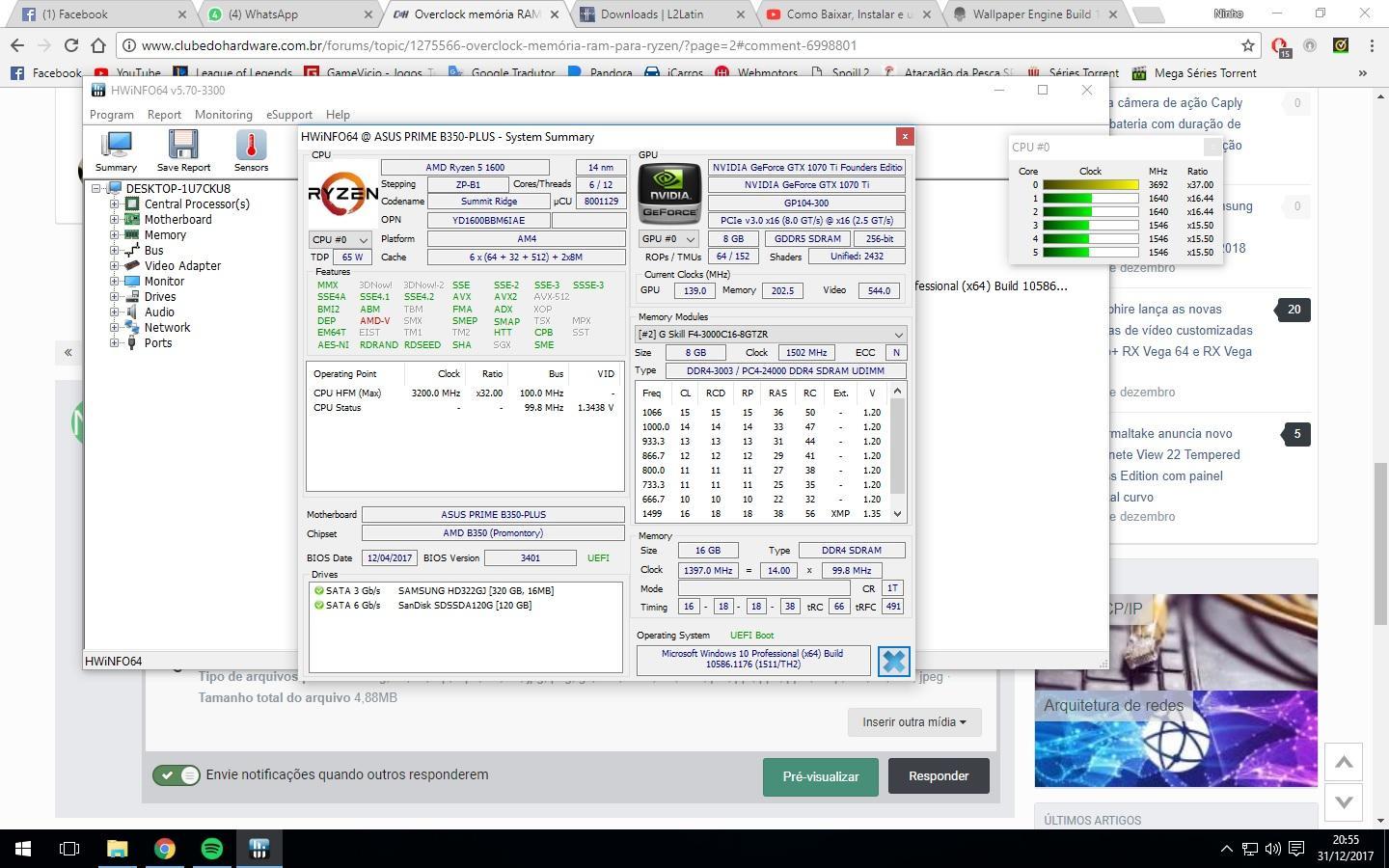
Task: Open the 'Inserir outra mídia' dropdown
Action: point(914,721)
